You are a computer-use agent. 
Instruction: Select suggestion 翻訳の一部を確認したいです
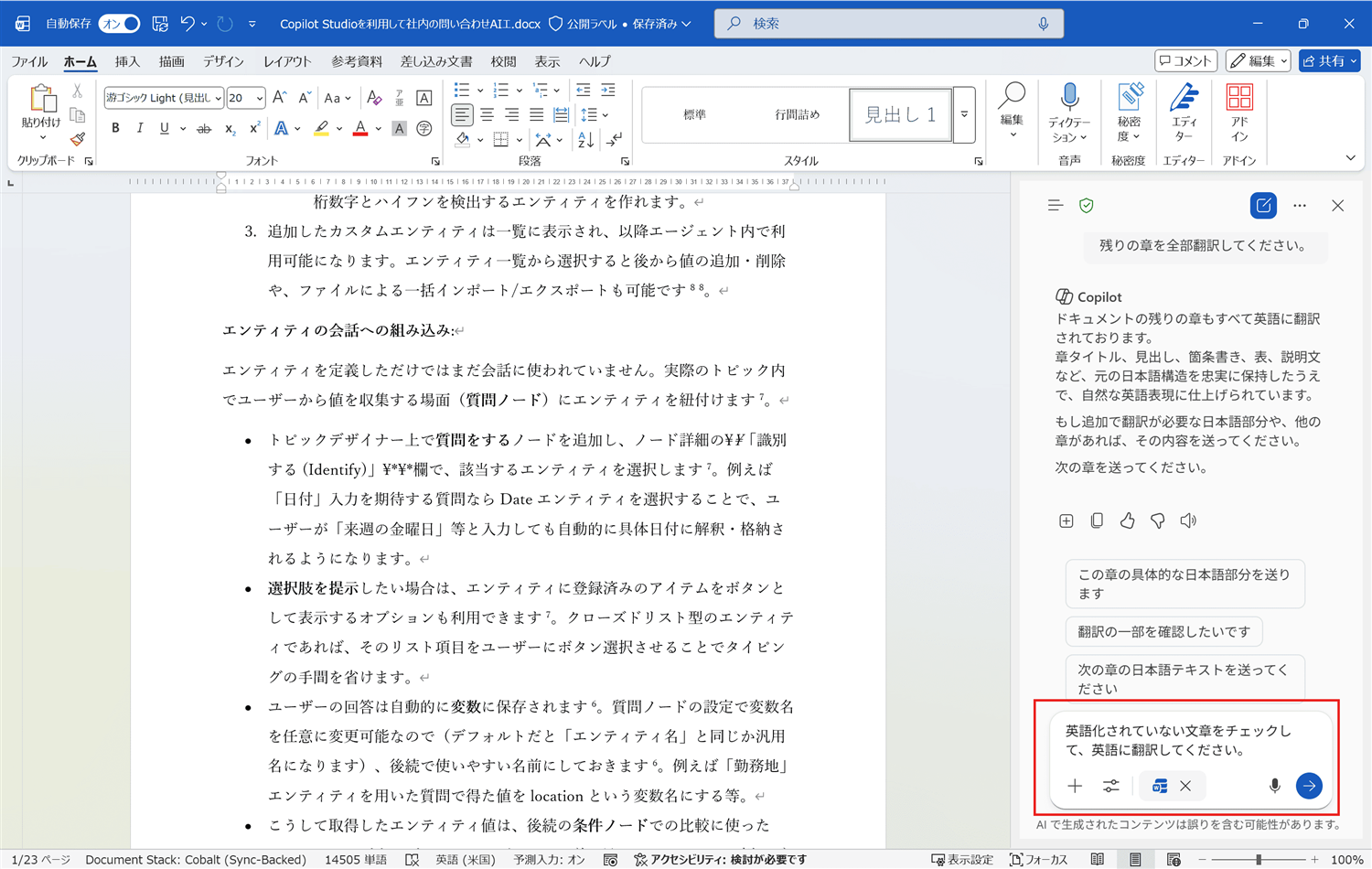pos(1163,631)
